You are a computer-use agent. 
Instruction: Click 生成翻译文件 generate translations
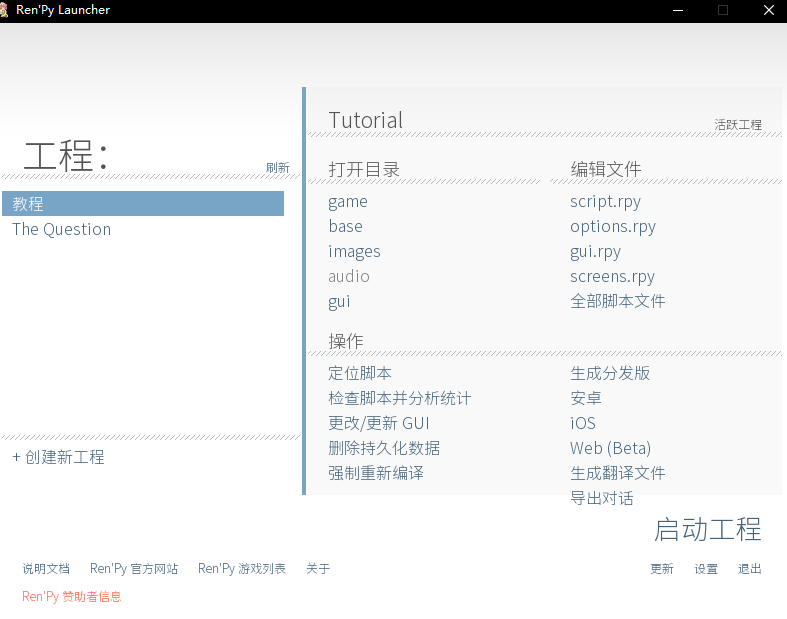tap(617, 473)
